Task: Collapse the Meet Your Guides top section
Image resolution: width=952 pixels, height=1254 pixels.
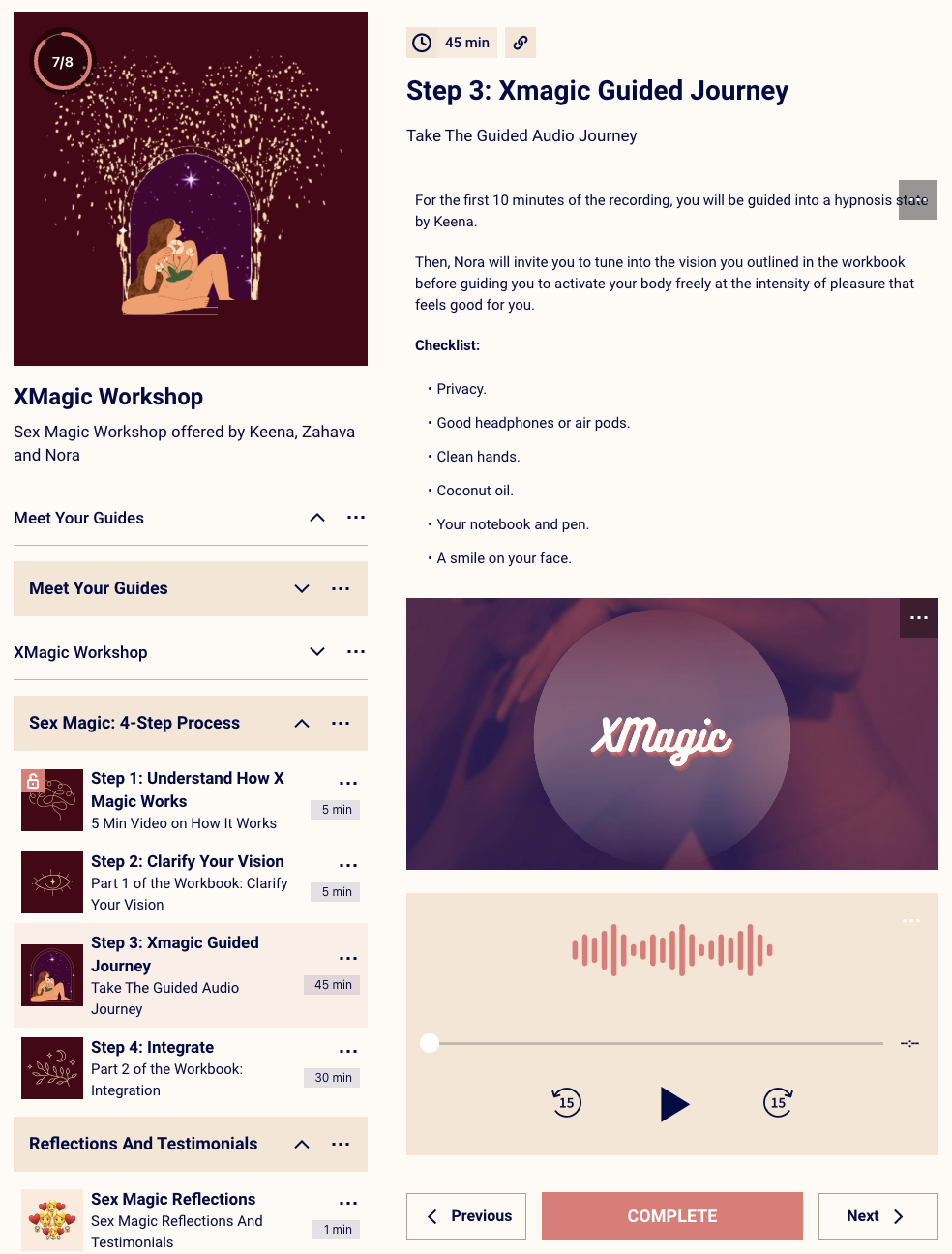Action: pyautogui.click(x=317, y=518)
